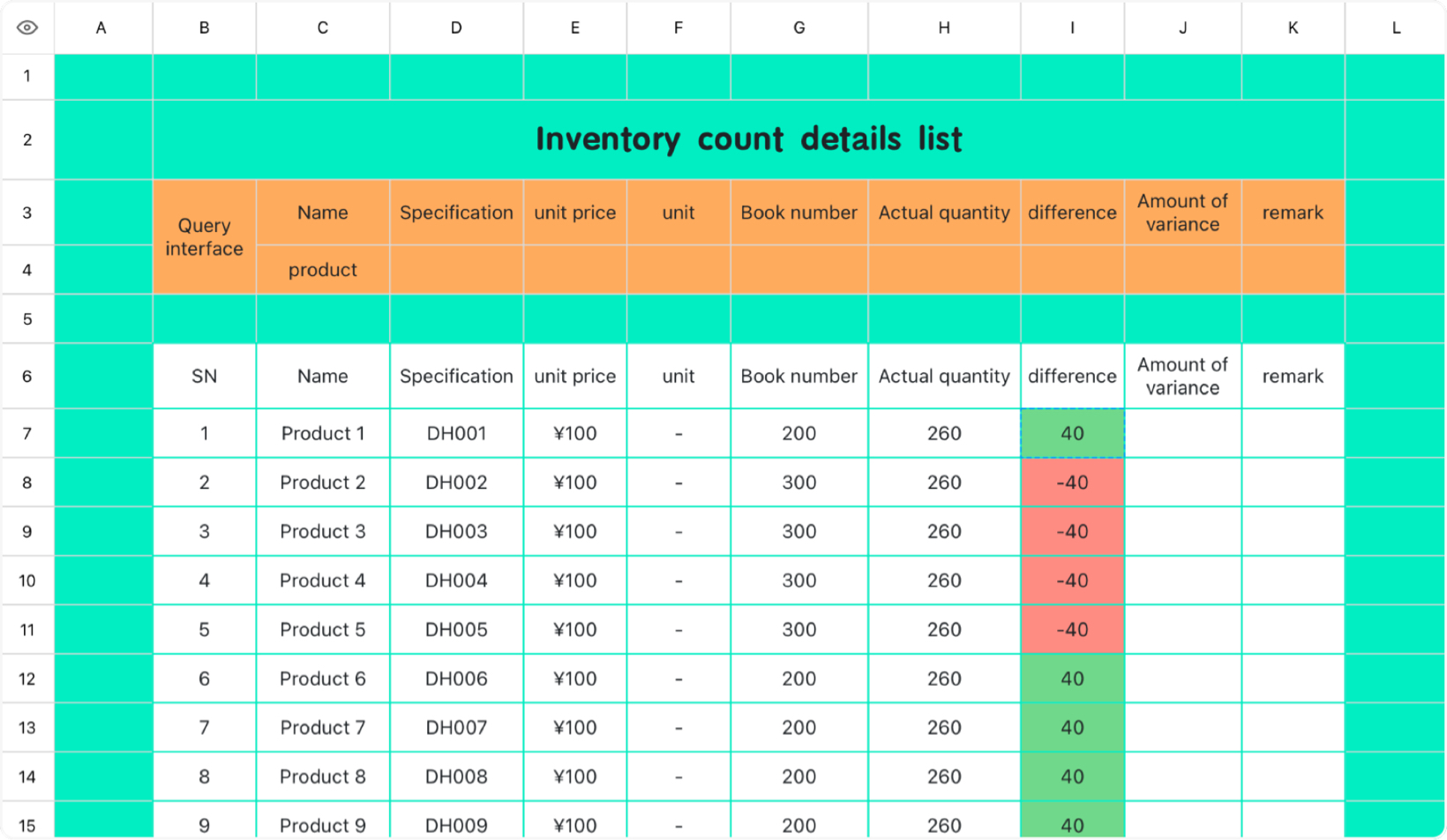This screenshot has width=1447, height=840.
Task: Select the DH001 specification cell
Action: tap(456, 433)
